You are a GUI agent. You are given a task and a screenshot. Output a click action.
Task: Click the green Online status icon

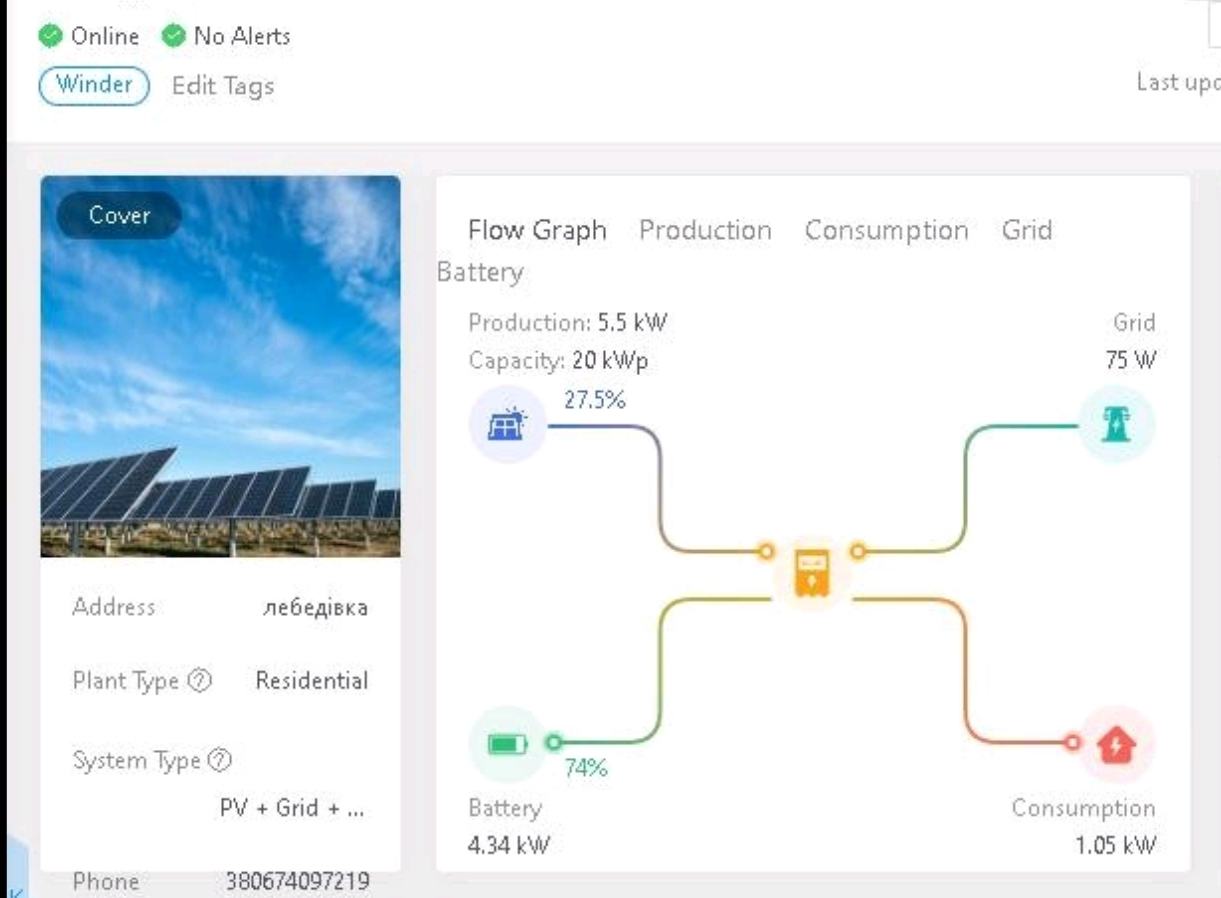coord(49,37)
